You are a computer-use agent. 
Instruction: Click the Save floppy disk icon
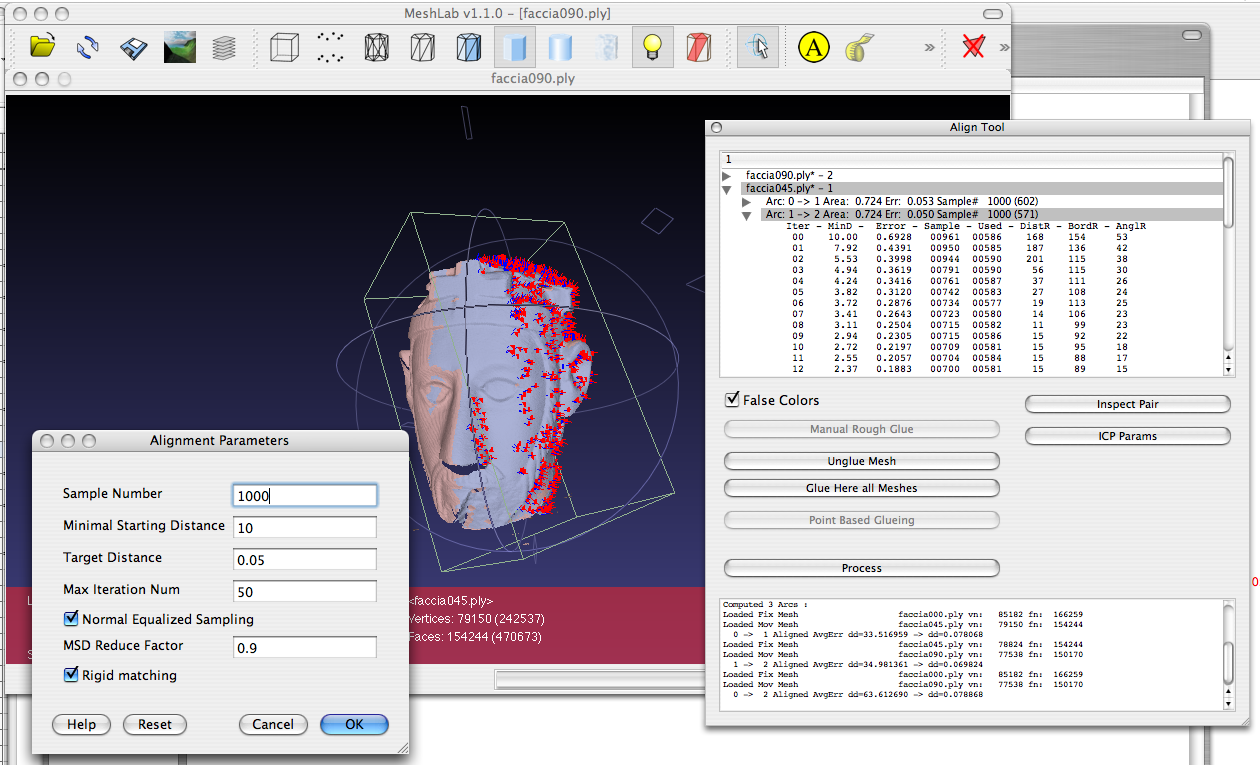(x=135, y=47)
